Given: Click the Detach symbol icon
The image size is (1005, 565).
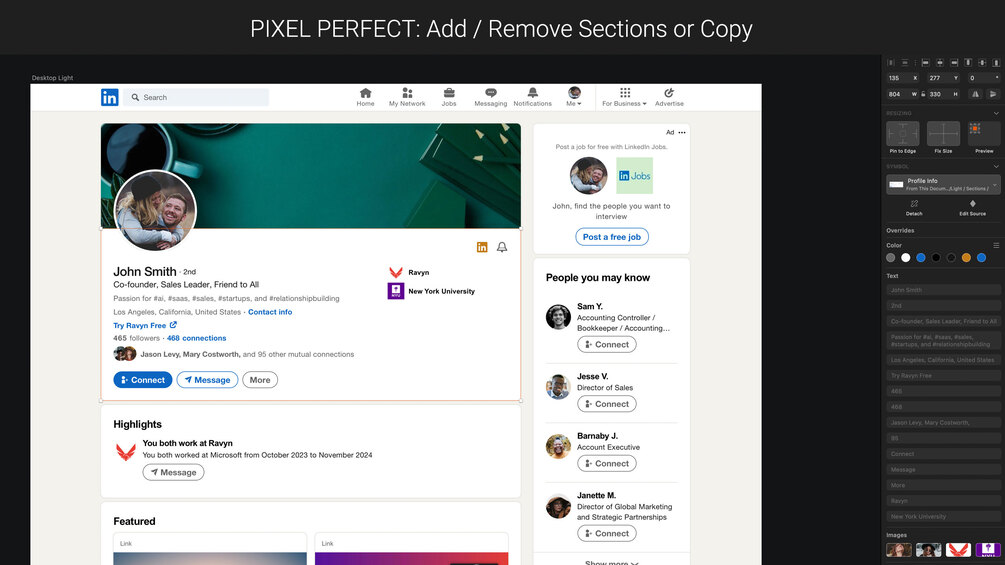Looking at the screenshot, I should tap(914, 204).
